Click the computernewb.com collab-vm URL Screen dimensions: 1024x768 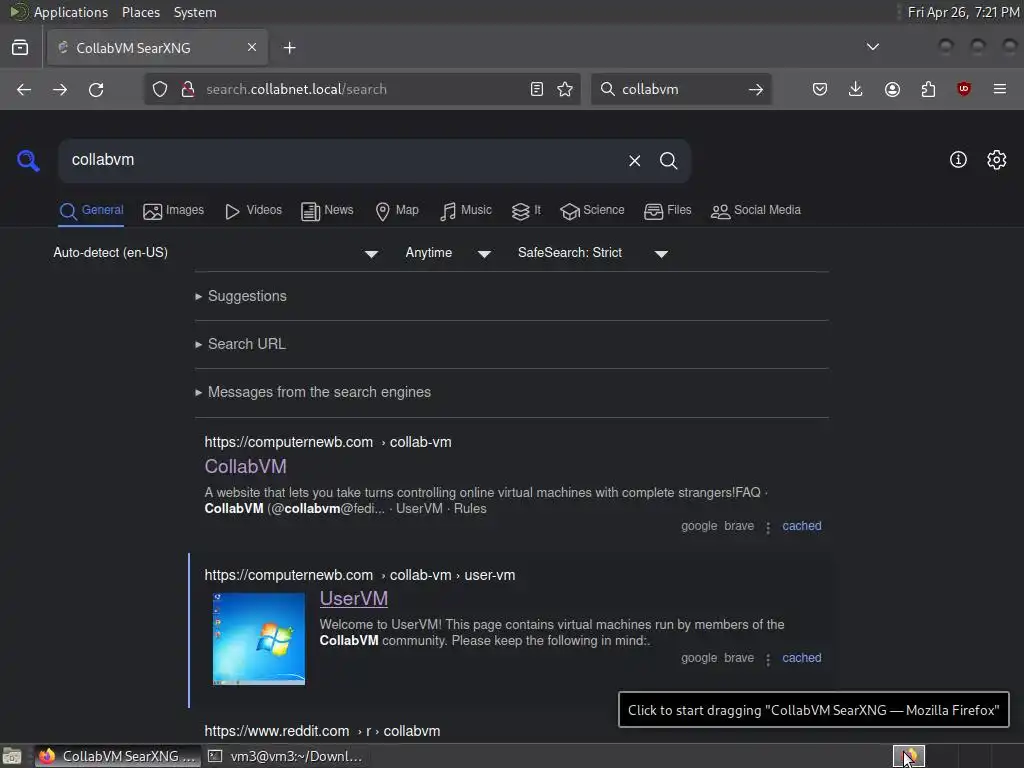(x=328, y=442)
